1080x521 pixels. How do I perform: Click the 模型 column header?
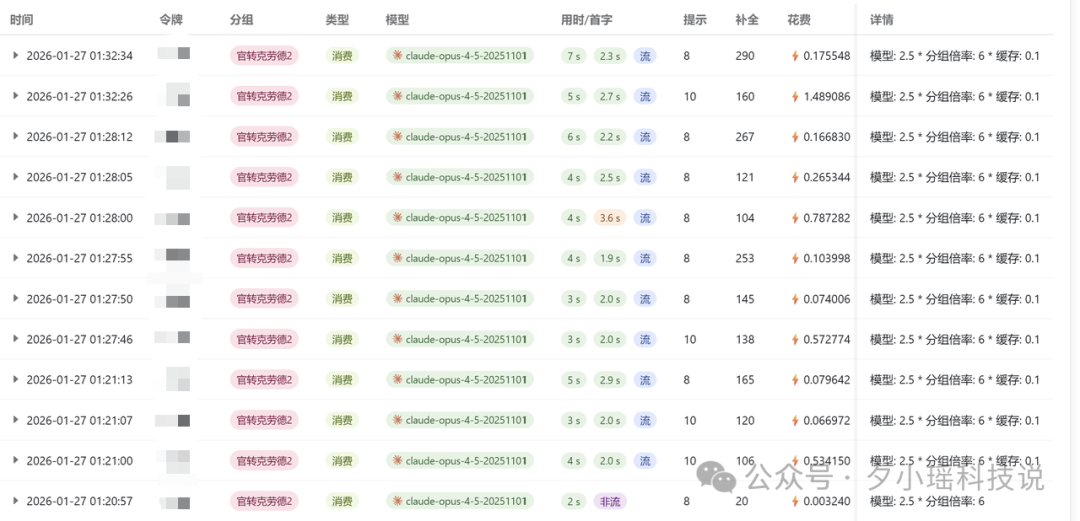[397, 19]
